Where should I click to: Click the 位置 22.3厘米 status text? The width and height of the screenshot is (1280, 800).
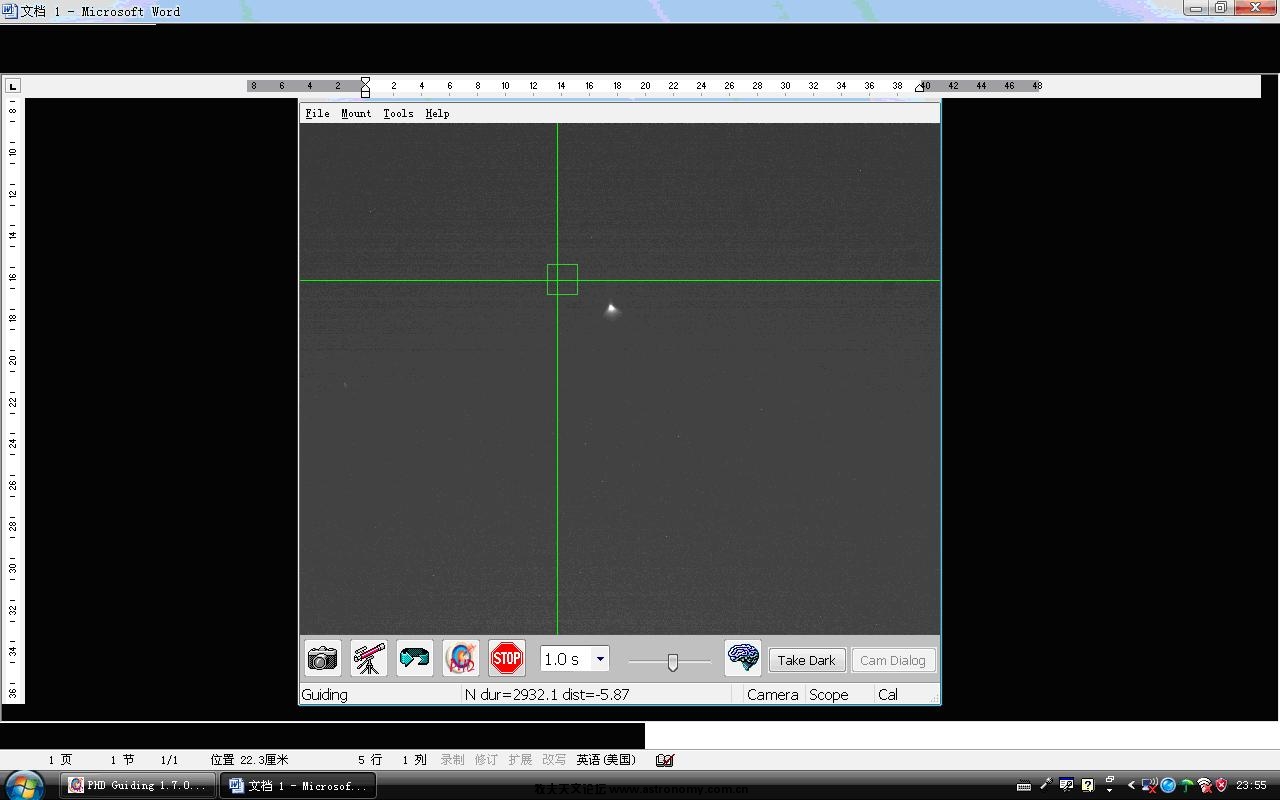(249, 760)
